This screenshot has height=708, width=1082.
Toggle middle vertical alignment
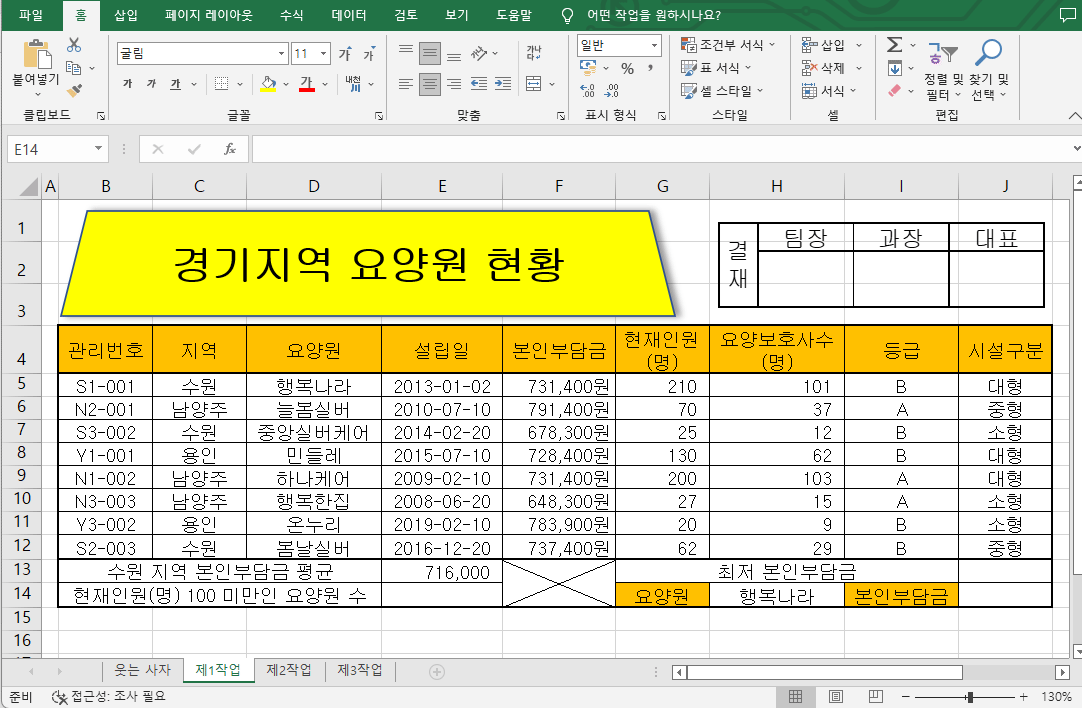(429, 52)
